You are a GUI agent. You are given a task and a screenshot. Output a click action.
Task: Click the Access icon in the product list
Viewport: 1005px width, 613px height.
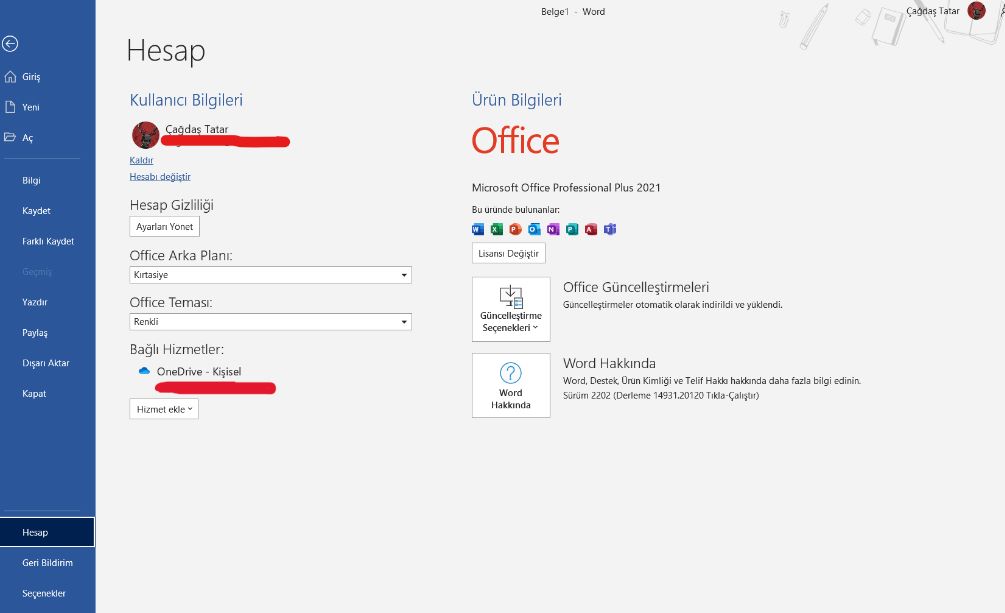pos(591,229)
